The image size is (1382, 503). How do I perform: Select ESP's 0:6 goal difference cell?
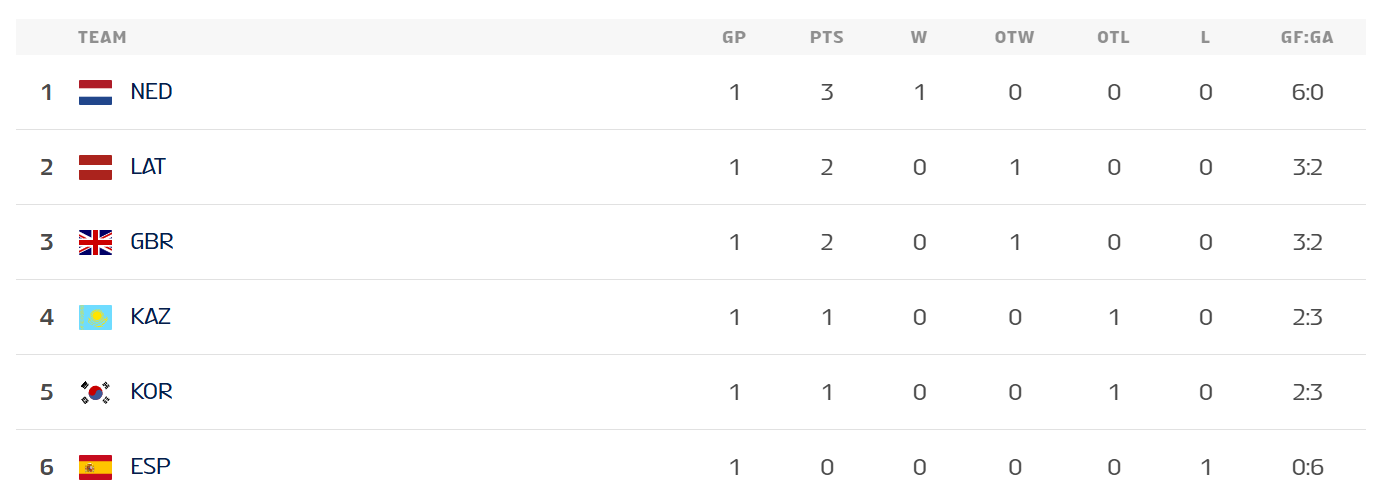coord(1307,467)
